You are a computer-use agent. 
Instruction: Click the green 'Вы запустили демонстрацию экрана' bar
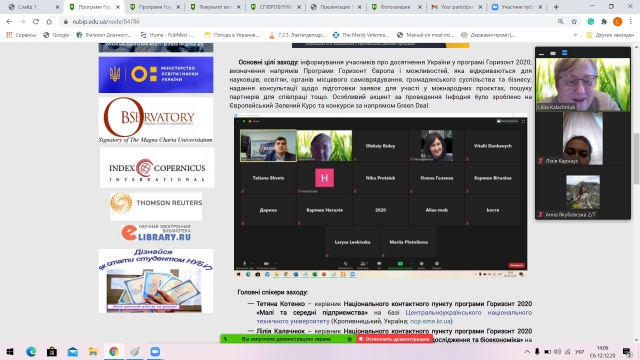(288, 339)
